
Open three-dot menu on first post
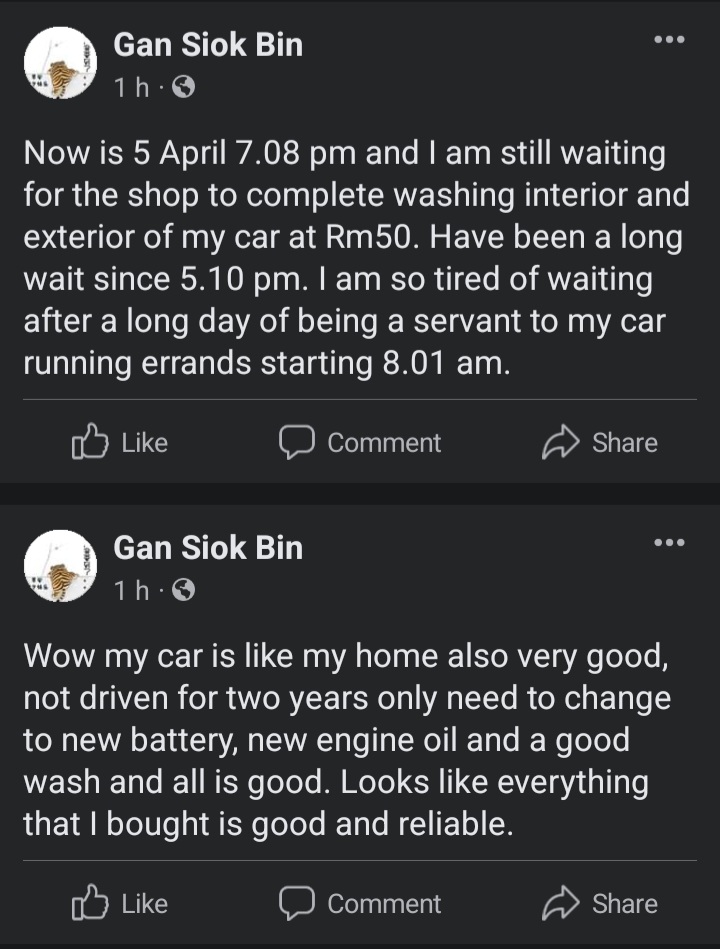(x=669, y=40)
